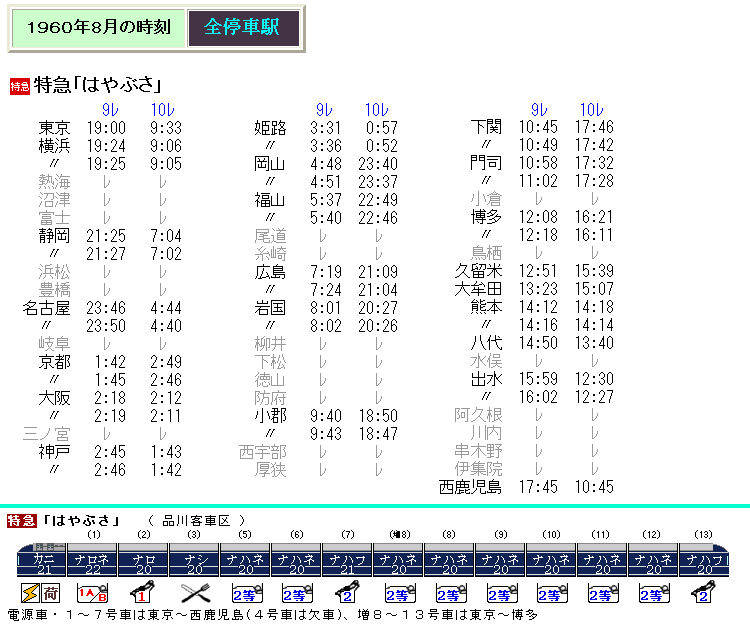Select the 1960年8月の時刻 header box
750x630 pixels.
point(98,28)
